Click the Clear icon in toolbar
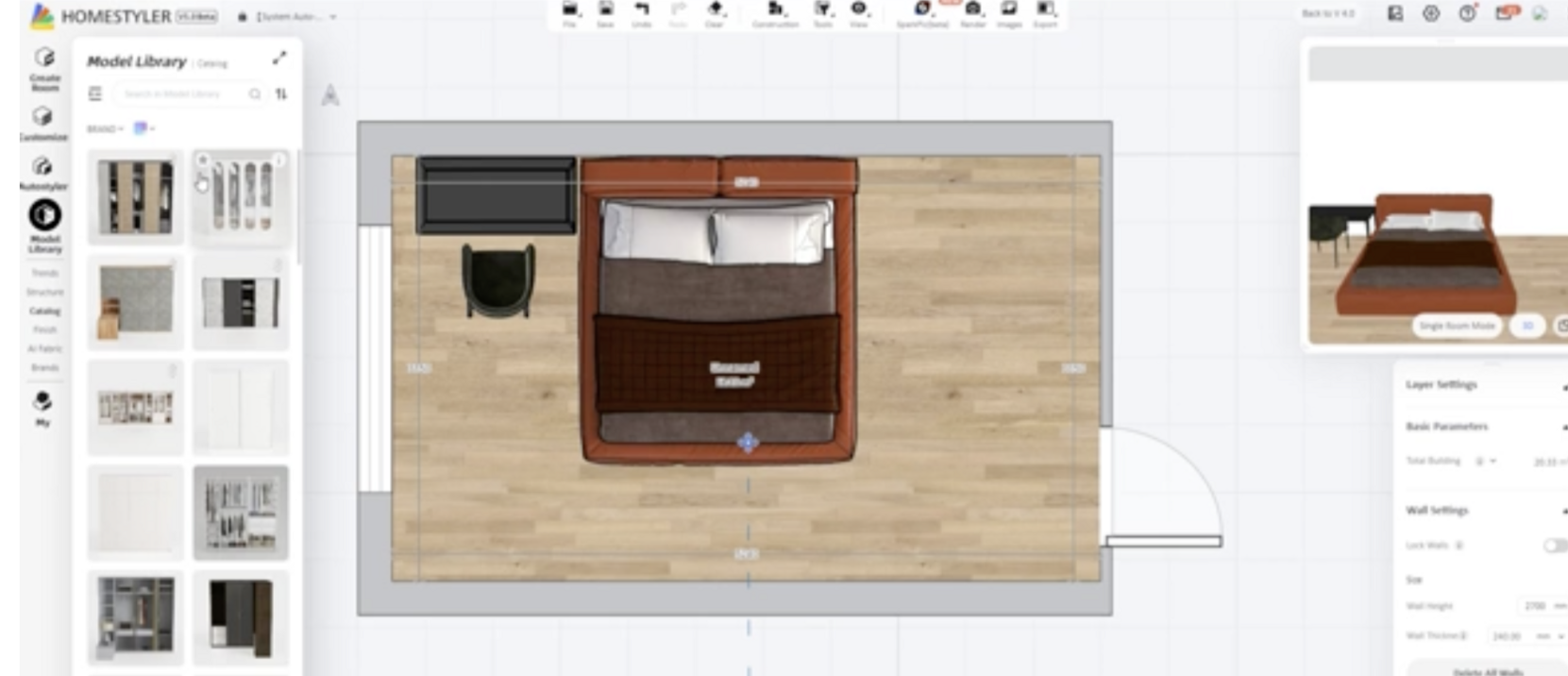This screenshot has height=676, width=1568. [x=715, y=13]
